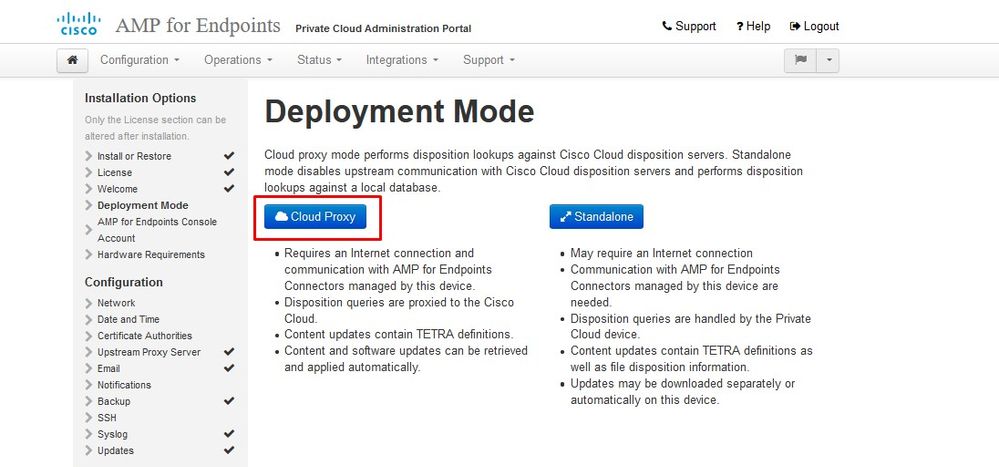Click the checkmark next to Updates
999x467 pixels.
click(x=229, y=450)
